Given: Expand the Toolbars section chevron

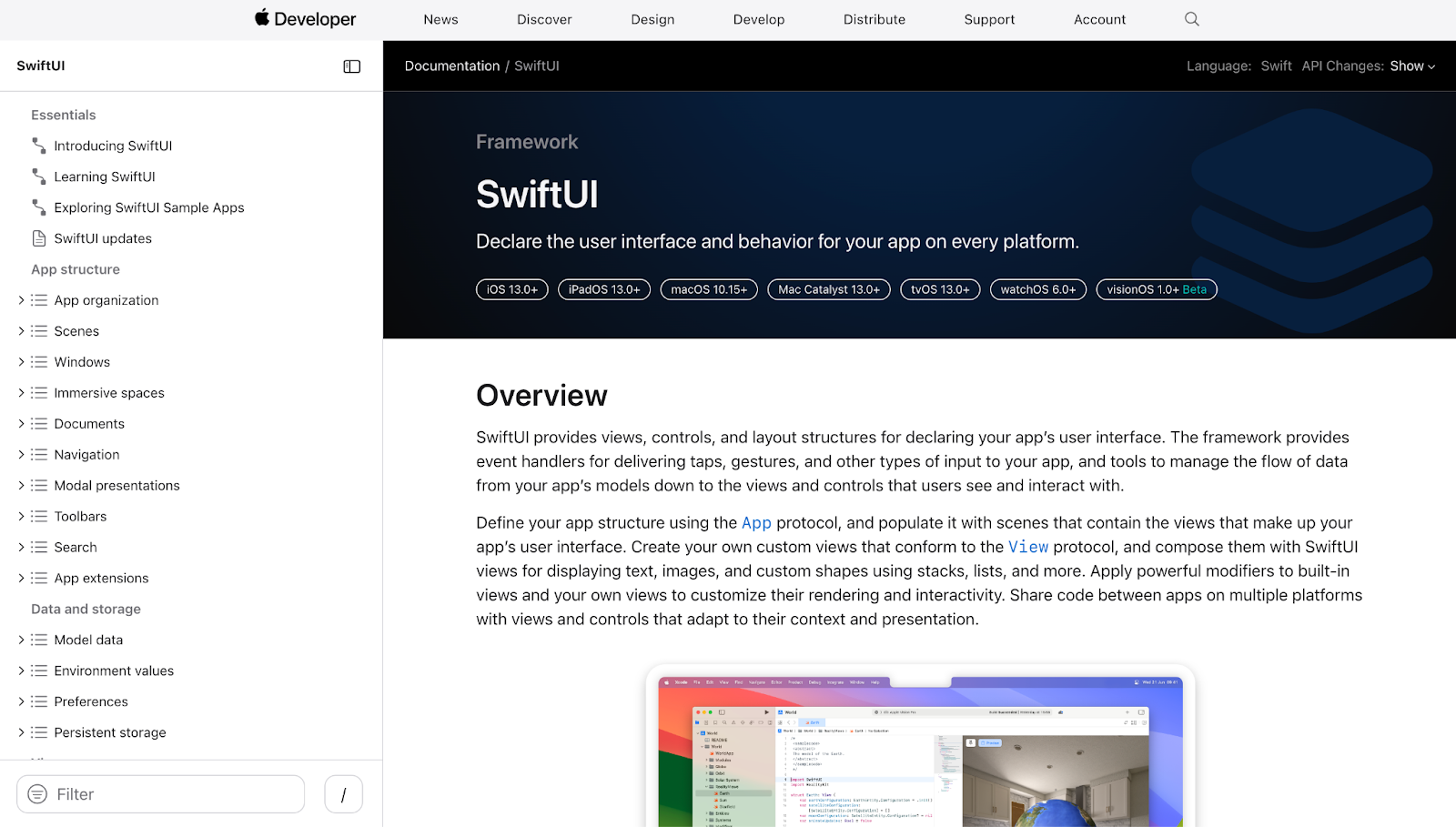Looking at the screenshot, I should [21, 517].
